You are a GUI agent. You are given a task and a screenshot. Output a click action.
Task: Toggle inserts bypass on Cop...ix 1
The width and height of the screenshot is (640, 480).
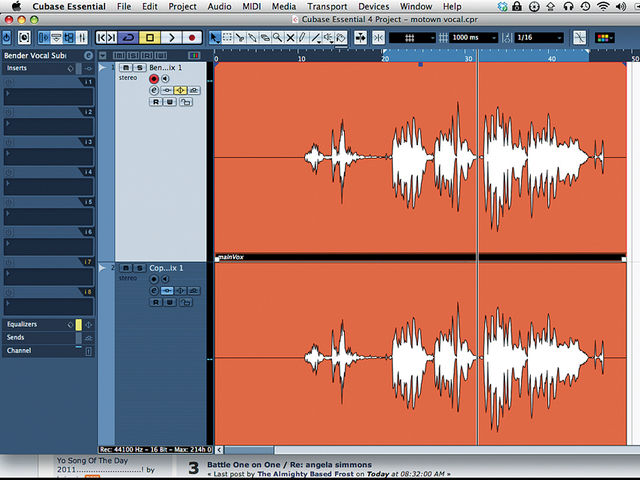(167, 291)
